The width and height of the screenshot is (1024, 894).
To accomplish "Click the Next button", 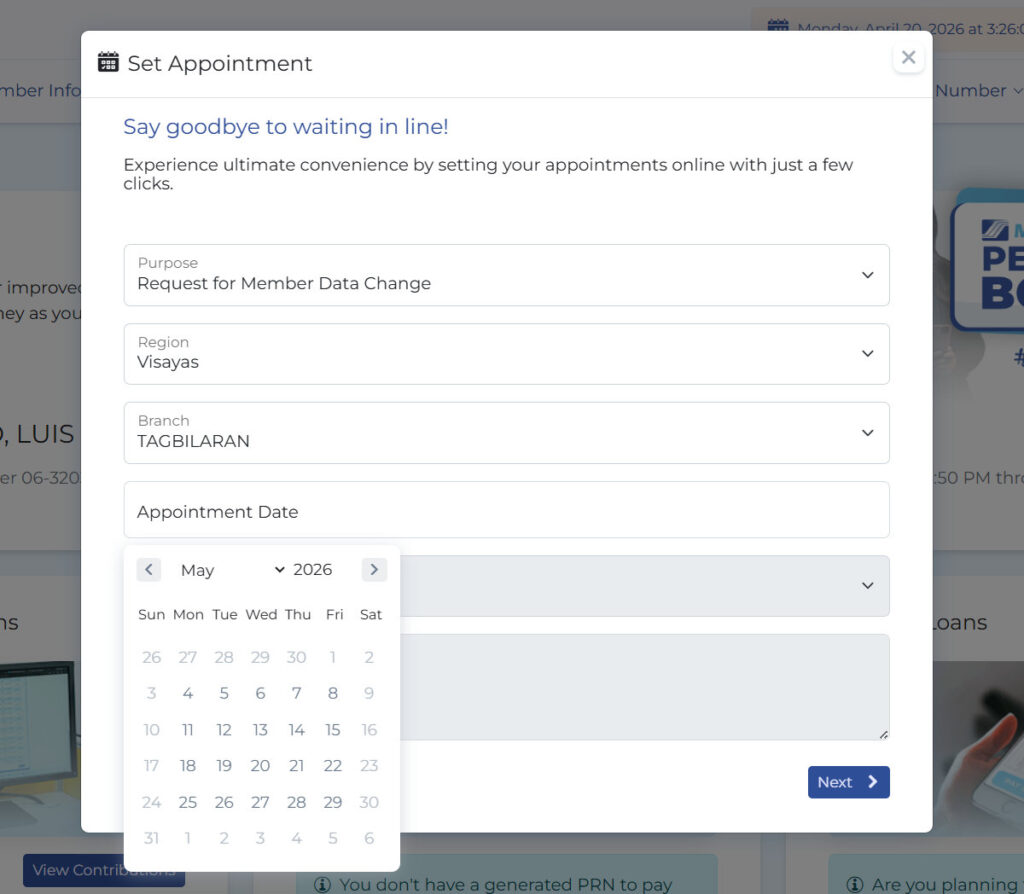I will click(x=848, y=782).
